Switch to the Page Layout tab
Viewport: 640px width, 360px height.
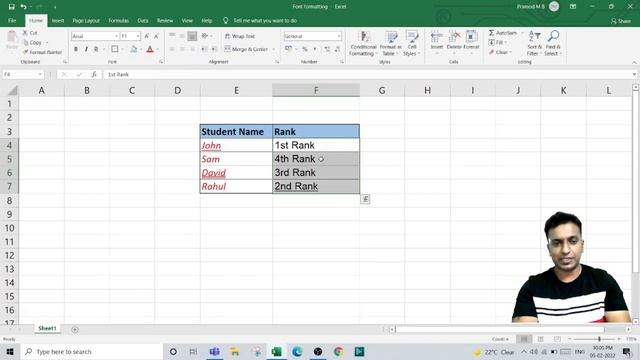[x=86, y=20]
